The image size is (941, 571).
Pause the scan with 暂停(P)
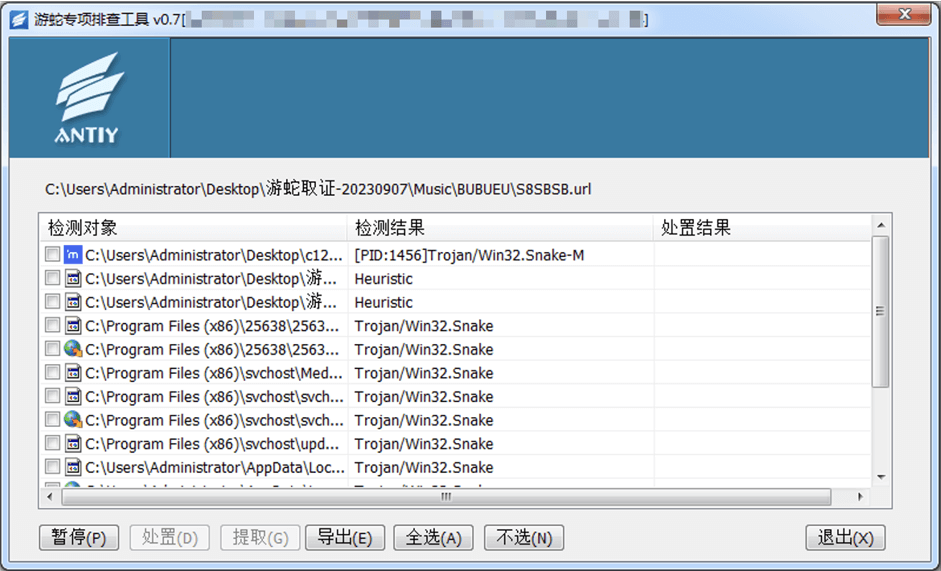[79, 537]
